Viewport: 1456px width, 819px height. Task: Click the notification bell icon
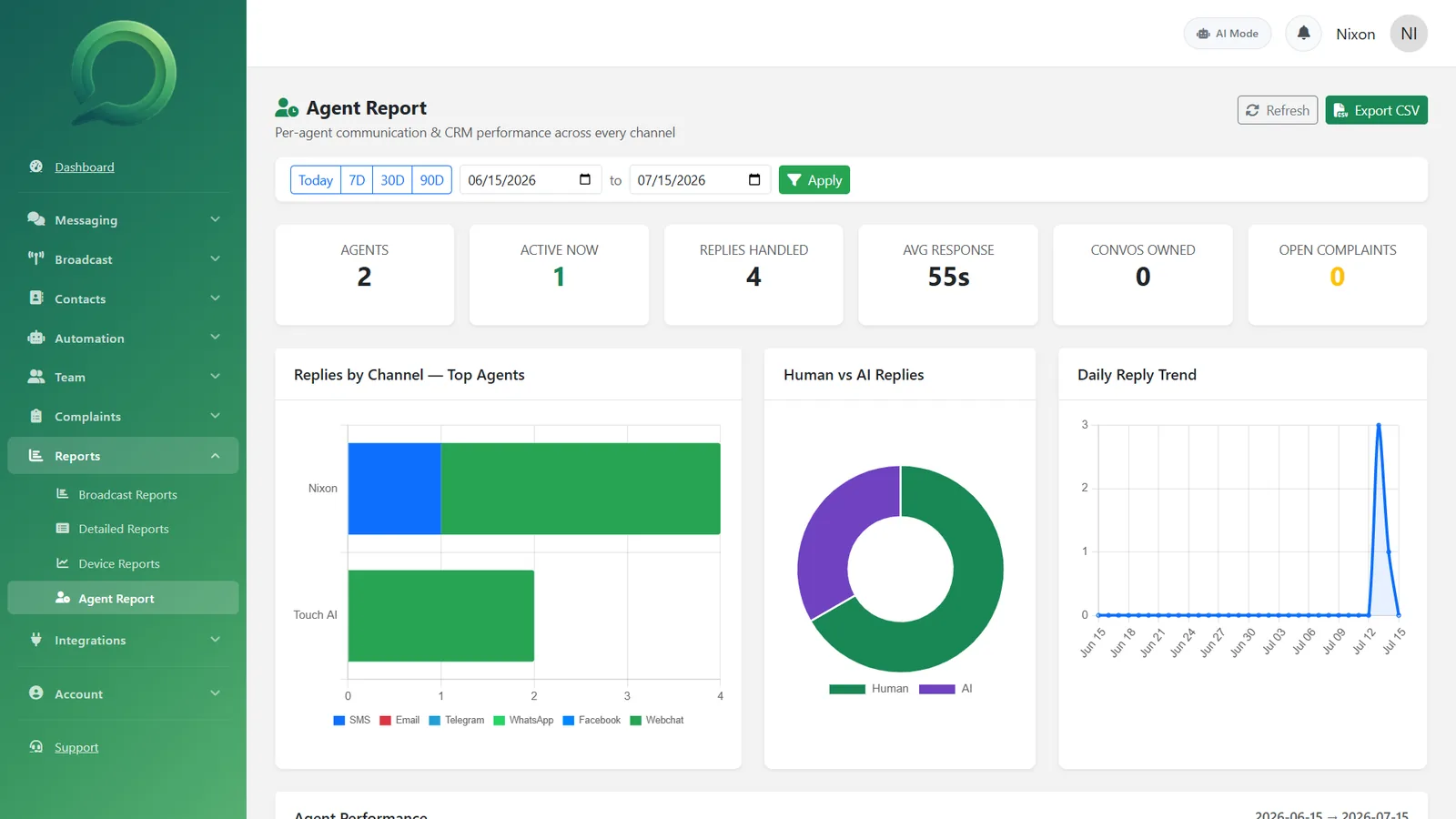pos(1303,34)
